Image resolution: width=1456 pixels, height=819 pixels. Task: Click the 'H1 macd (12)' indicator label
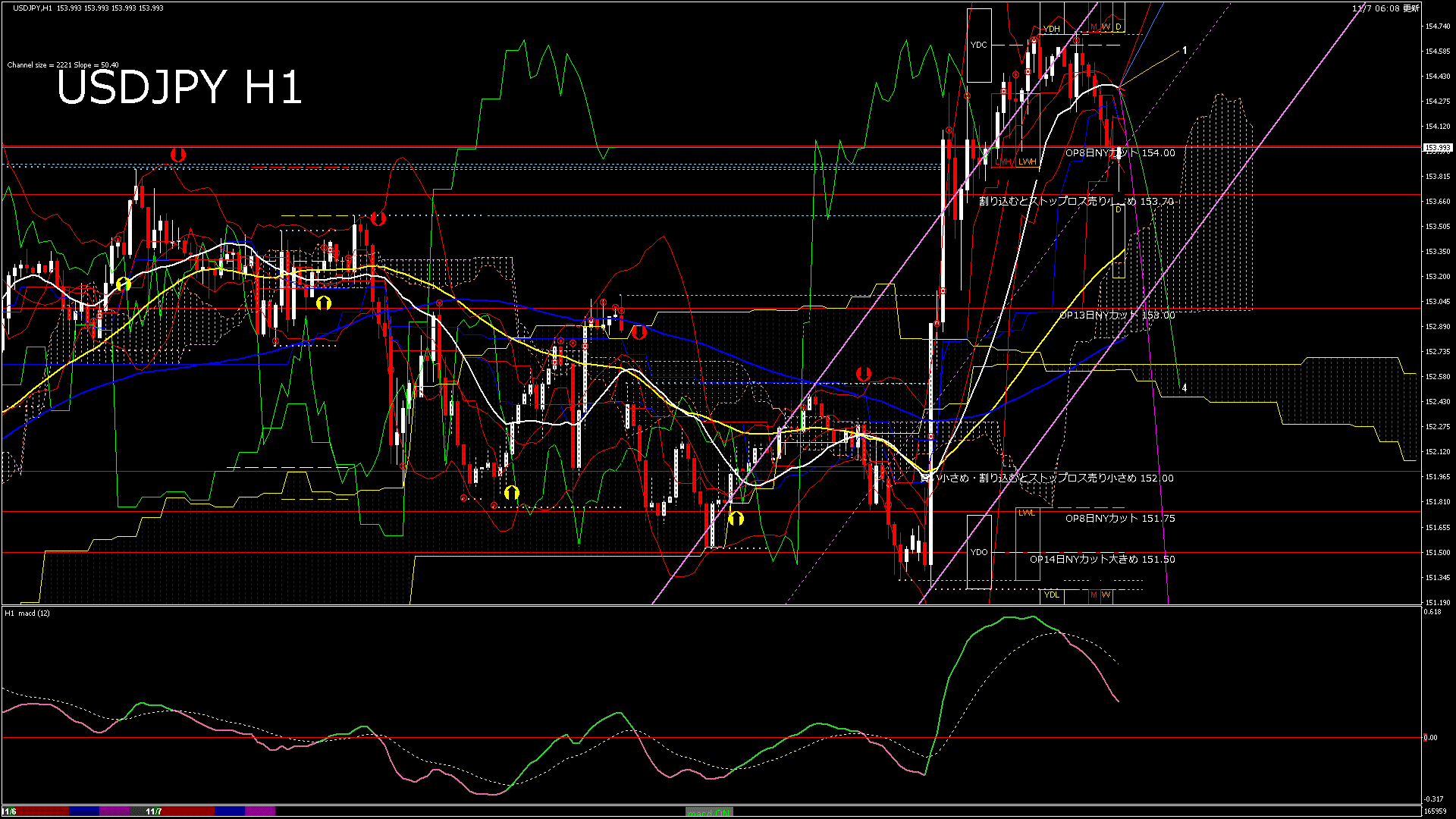27,613
